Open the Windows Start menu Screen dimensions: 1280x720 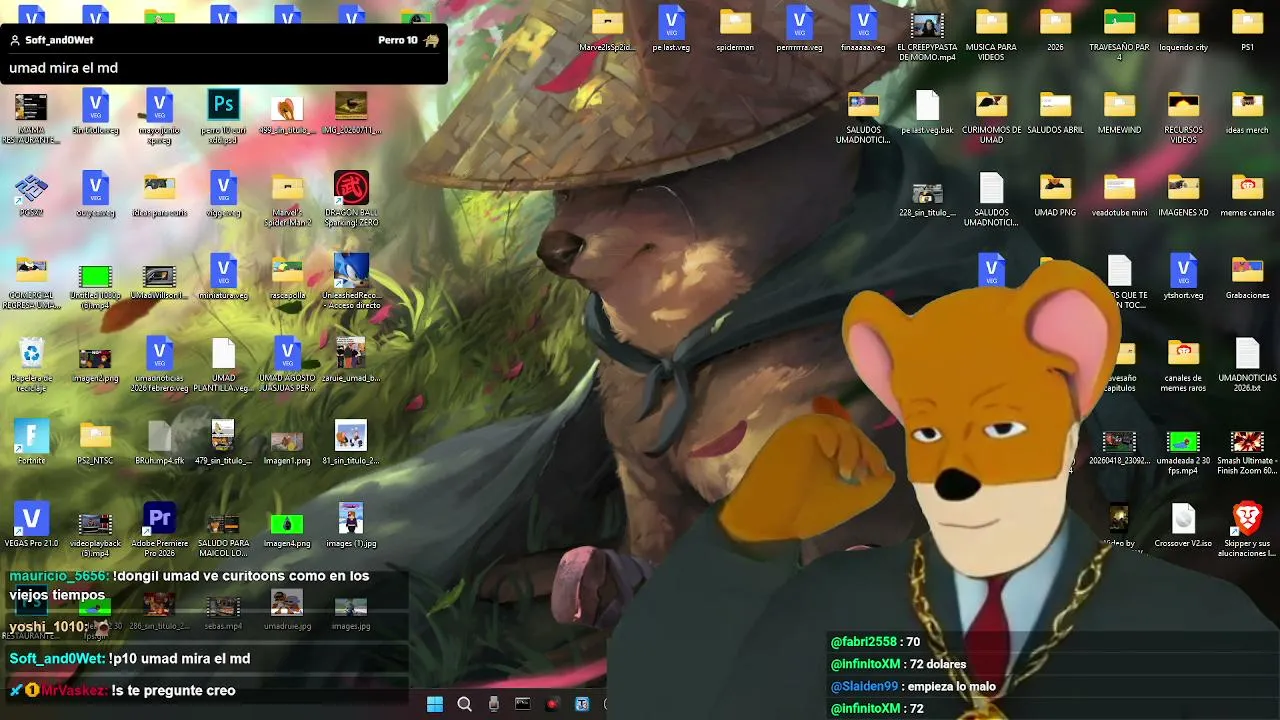tap(435, 704)
